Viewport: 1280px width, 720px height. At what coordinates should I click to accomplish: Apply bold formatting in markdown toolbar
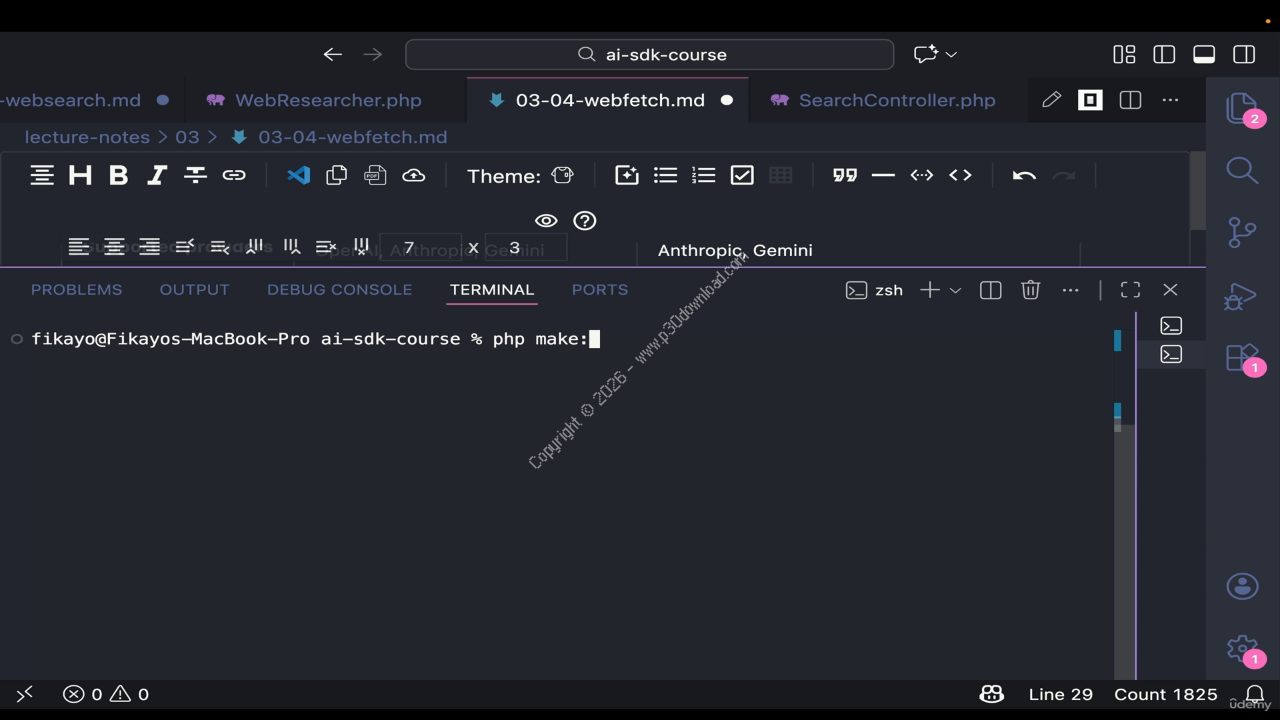118,176
